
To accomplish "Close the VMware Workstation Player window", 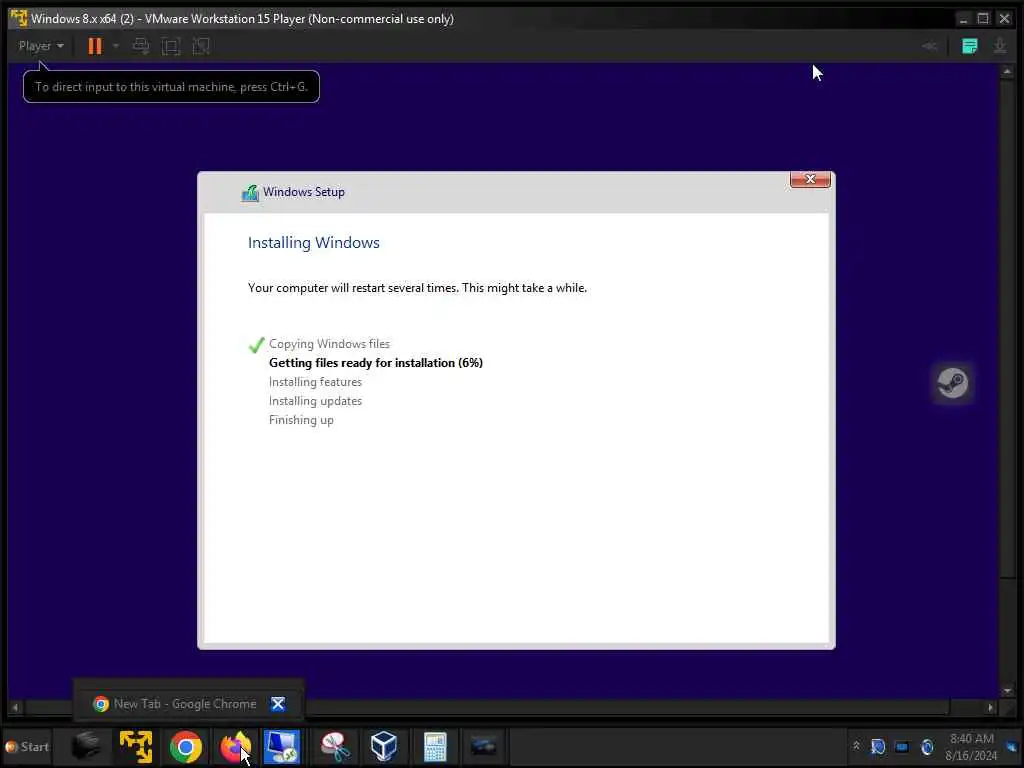I will click(x=1004, y=18).
